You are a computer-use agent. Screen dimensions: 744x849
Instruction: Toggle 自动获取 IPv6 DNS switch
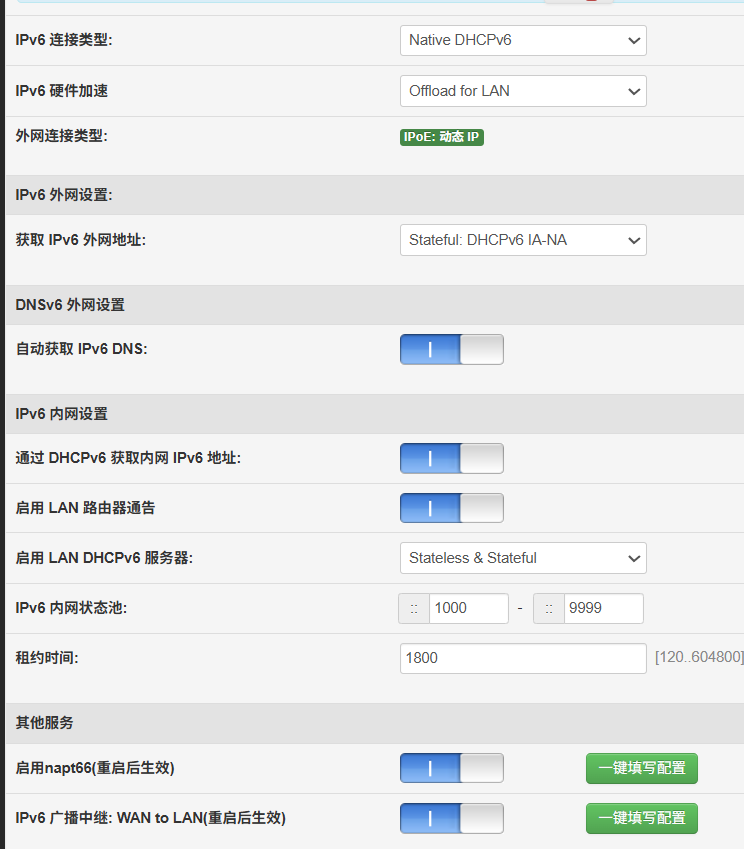pyautogui.click(x=452, y=349)
